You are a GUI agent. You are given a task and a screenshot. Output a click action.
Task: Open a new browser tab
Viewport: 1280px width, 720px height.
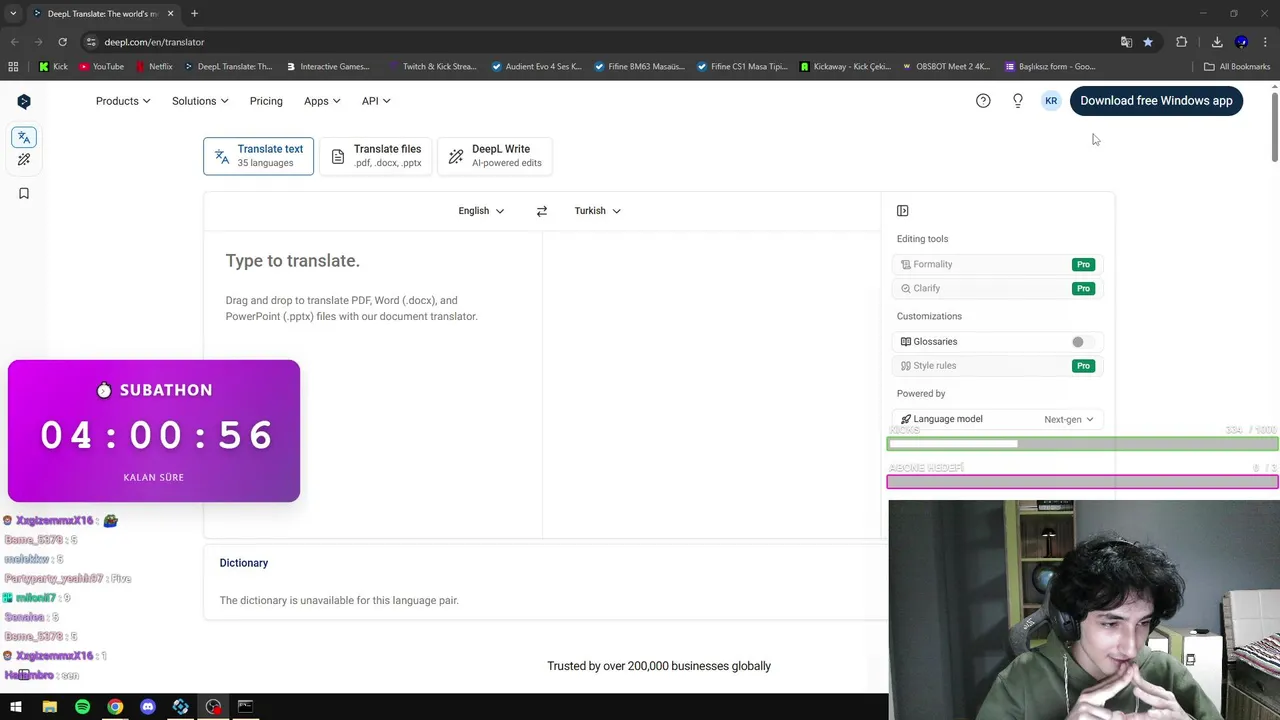click(194, 13)
